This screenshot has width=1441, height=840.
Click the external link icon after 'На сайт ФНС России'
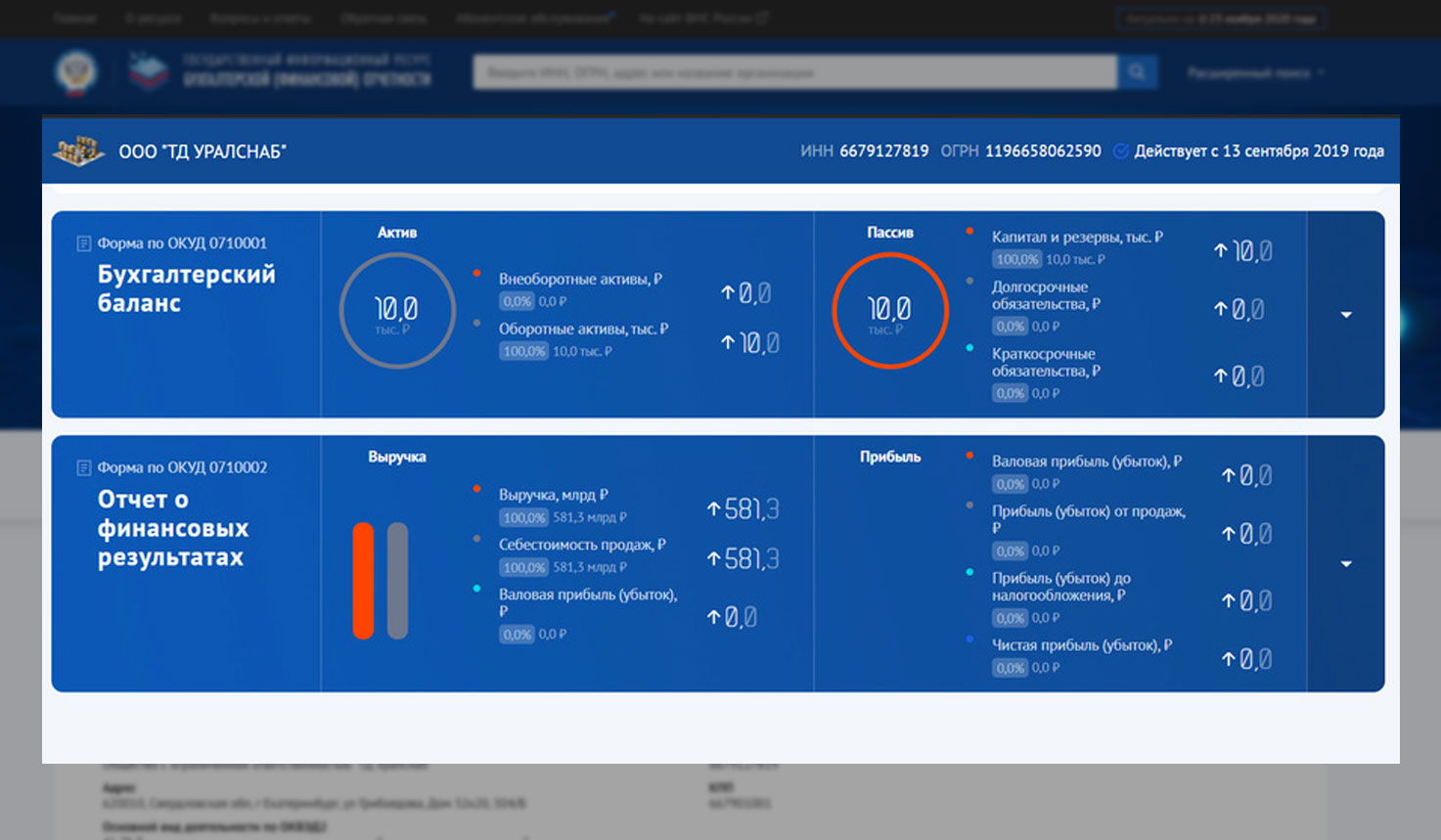(763, 18)
